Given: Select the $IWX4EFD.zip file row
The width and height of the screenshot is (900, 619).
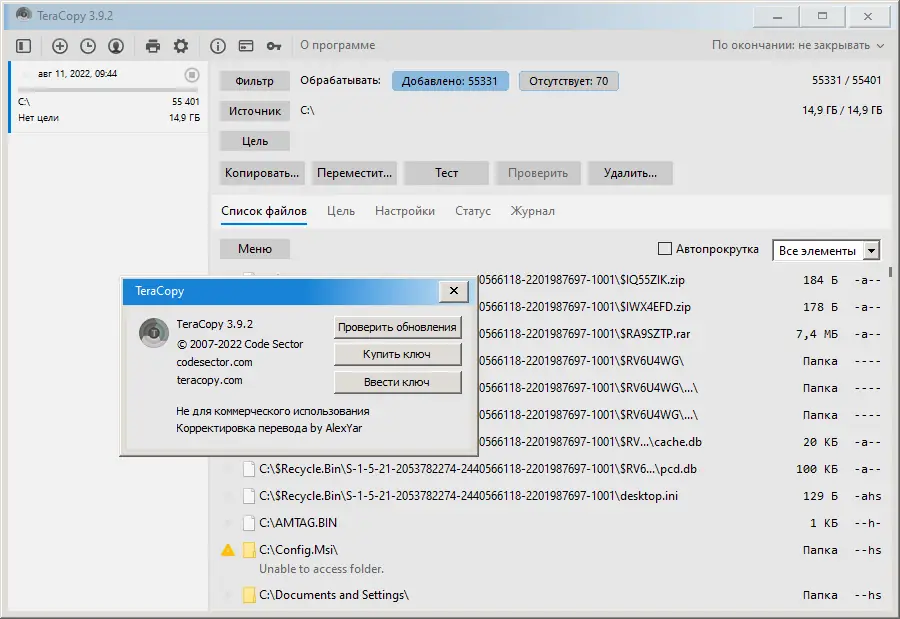Looking at the screenshot, I should pos(680,307).
